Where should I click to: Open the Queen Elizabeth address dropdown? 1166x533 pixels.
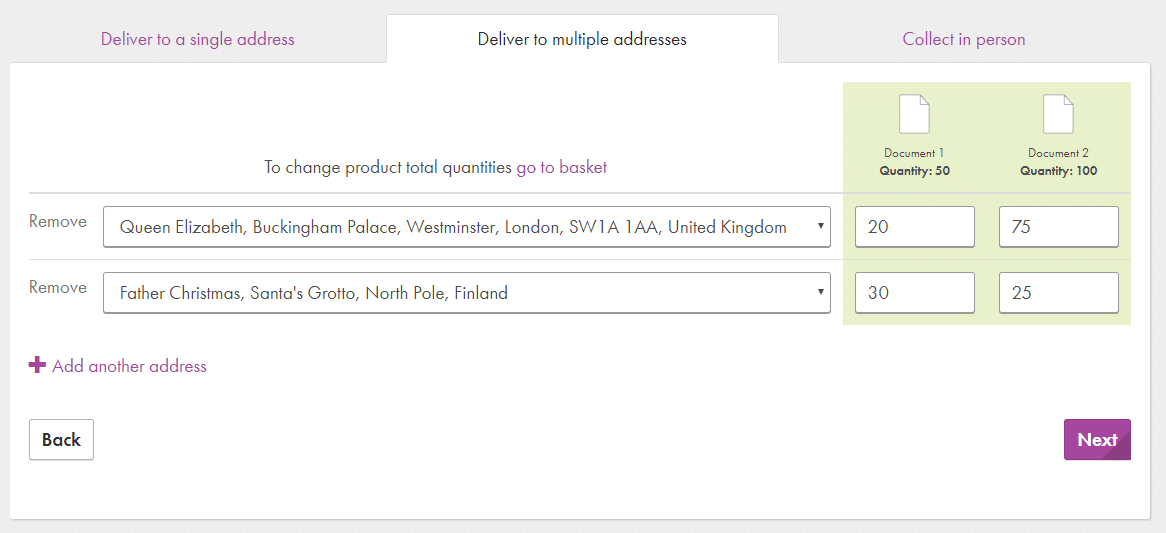(x=466, y=227)
